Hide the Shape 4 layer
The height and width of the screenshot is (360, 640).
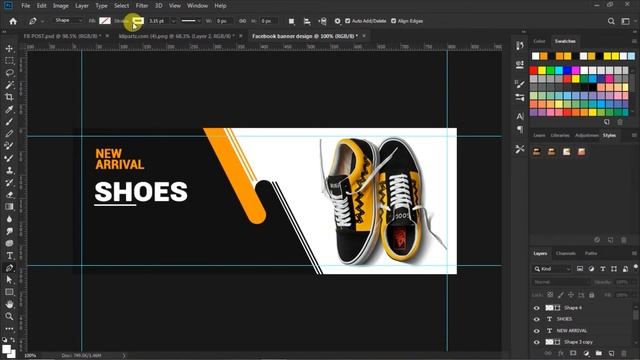pos(536,308)
